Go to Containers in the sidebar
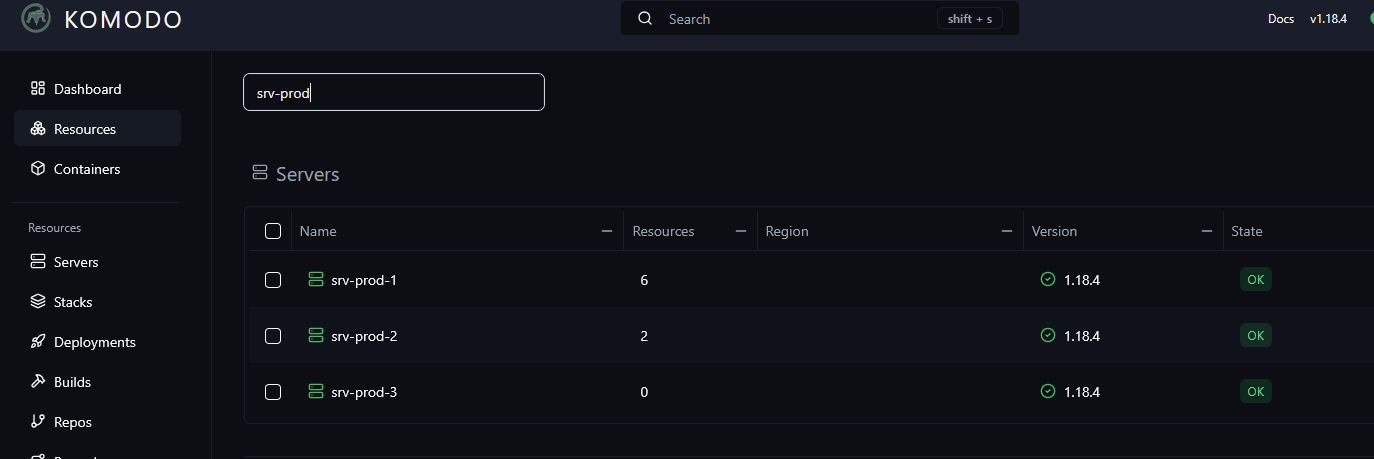The width and height of the screenshot is (1374, 459). [x=97, y=169]
